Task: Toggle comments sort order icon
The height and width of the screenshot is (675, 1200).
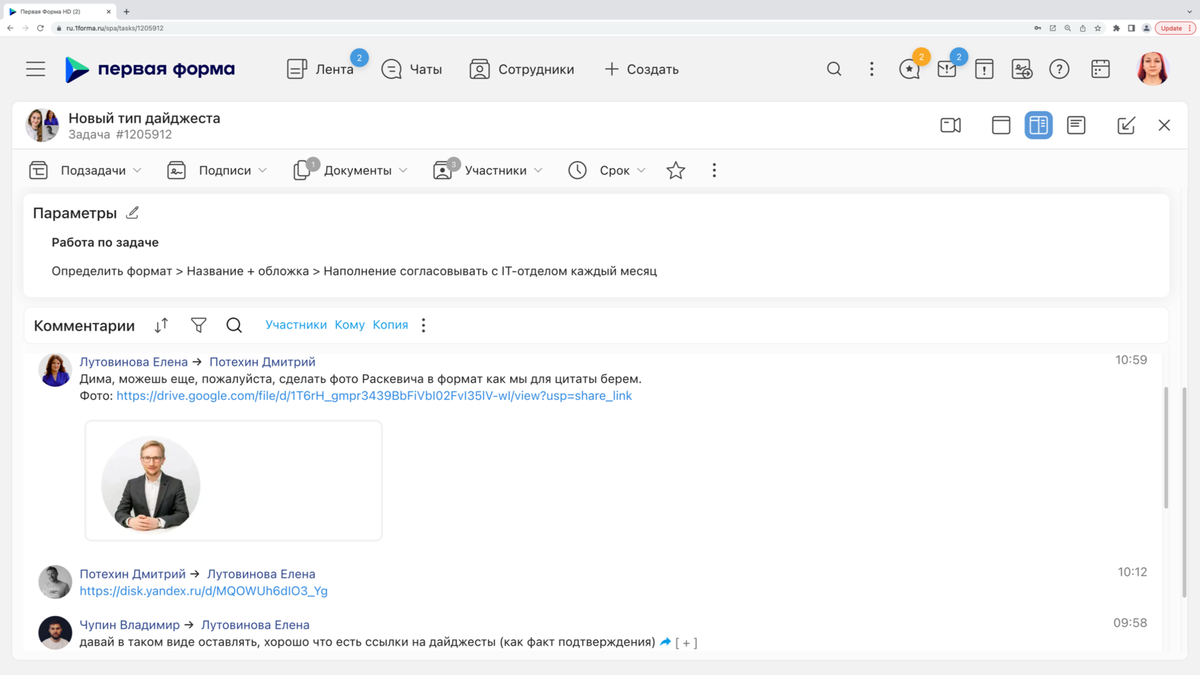Action: tap(161, 325)
